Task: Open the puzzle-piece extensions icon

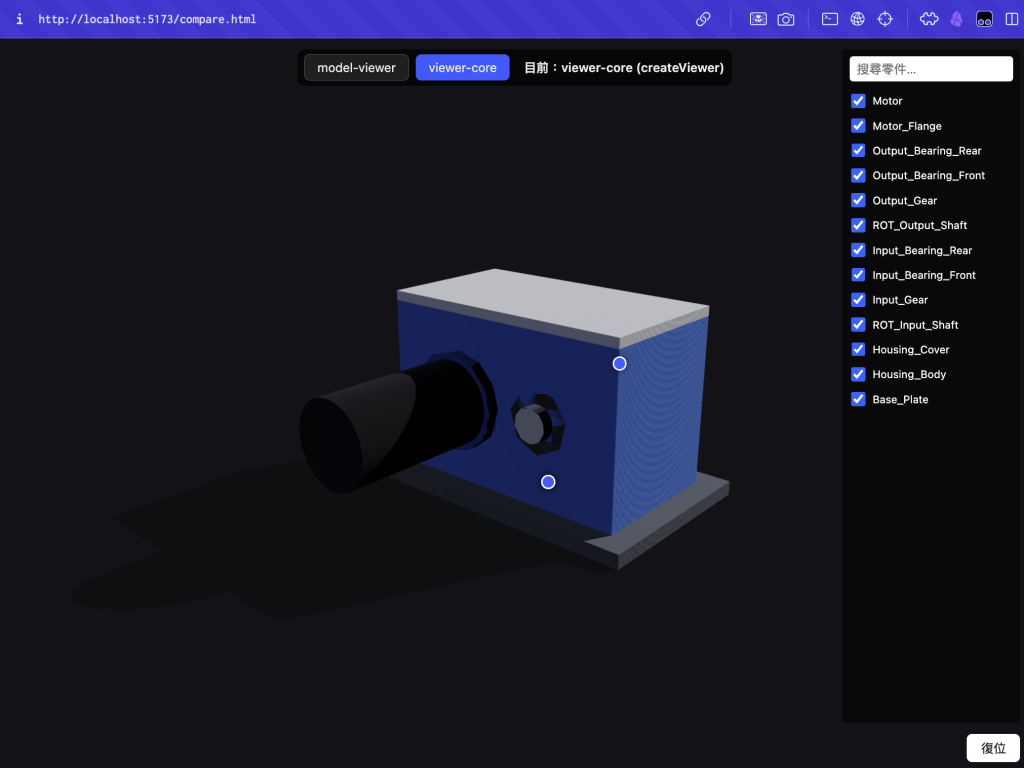Action: (x=929, y=19)
